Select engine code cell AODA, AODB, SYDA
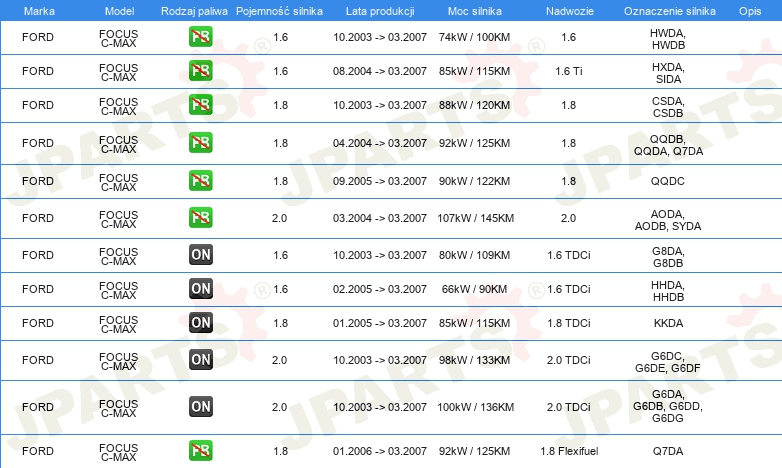 click(668, 220)
